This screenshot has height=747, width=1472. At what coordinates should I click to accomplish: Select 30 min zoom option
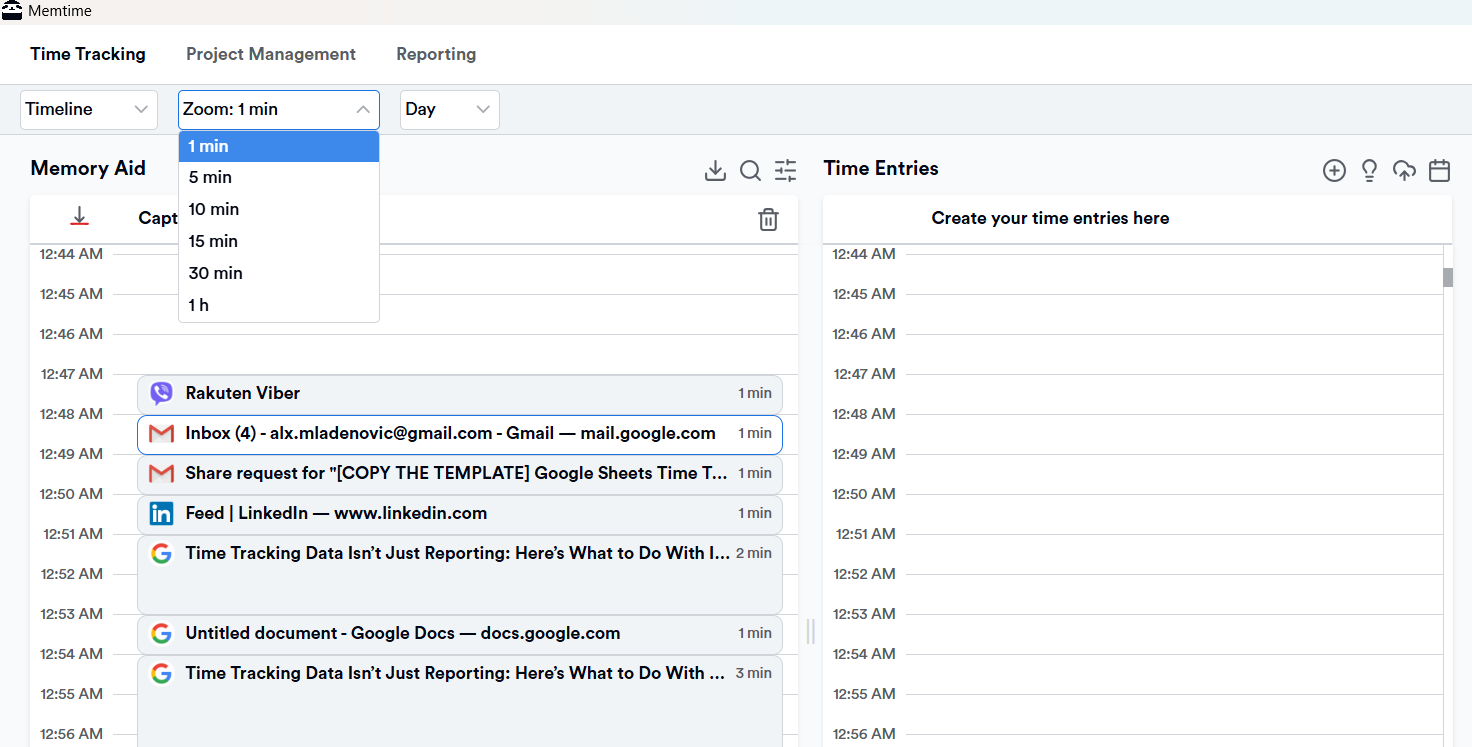(x=279, y=273)
